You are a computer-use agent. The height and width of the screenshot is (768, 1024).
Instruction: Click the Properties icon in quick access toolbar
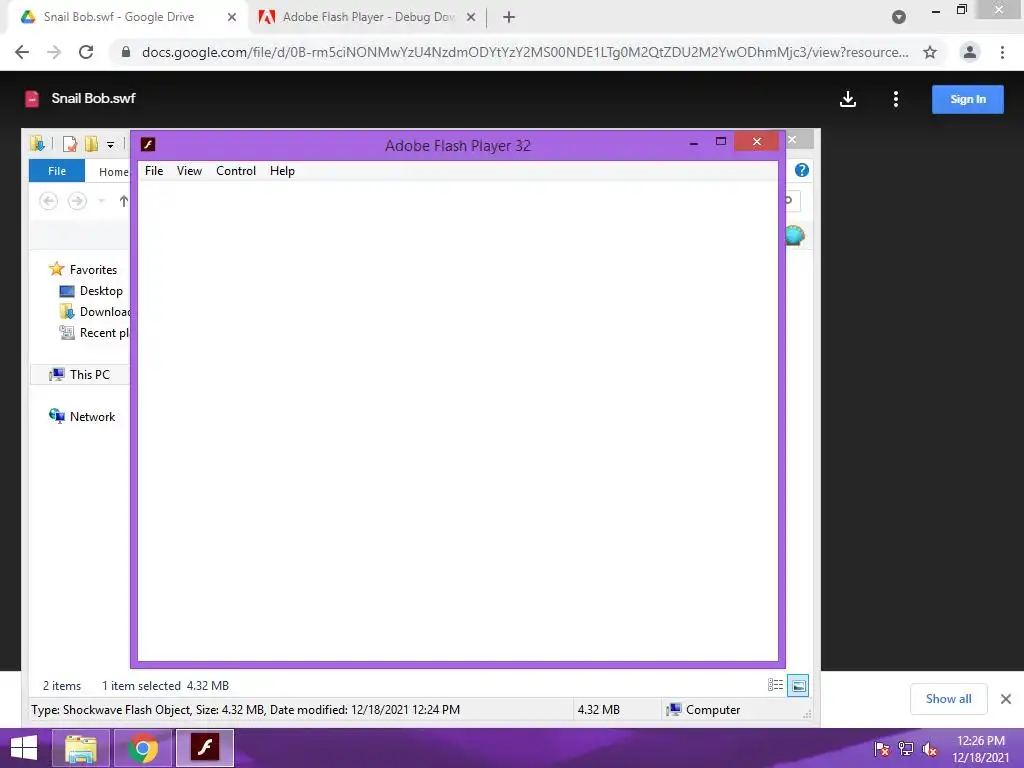70,144
